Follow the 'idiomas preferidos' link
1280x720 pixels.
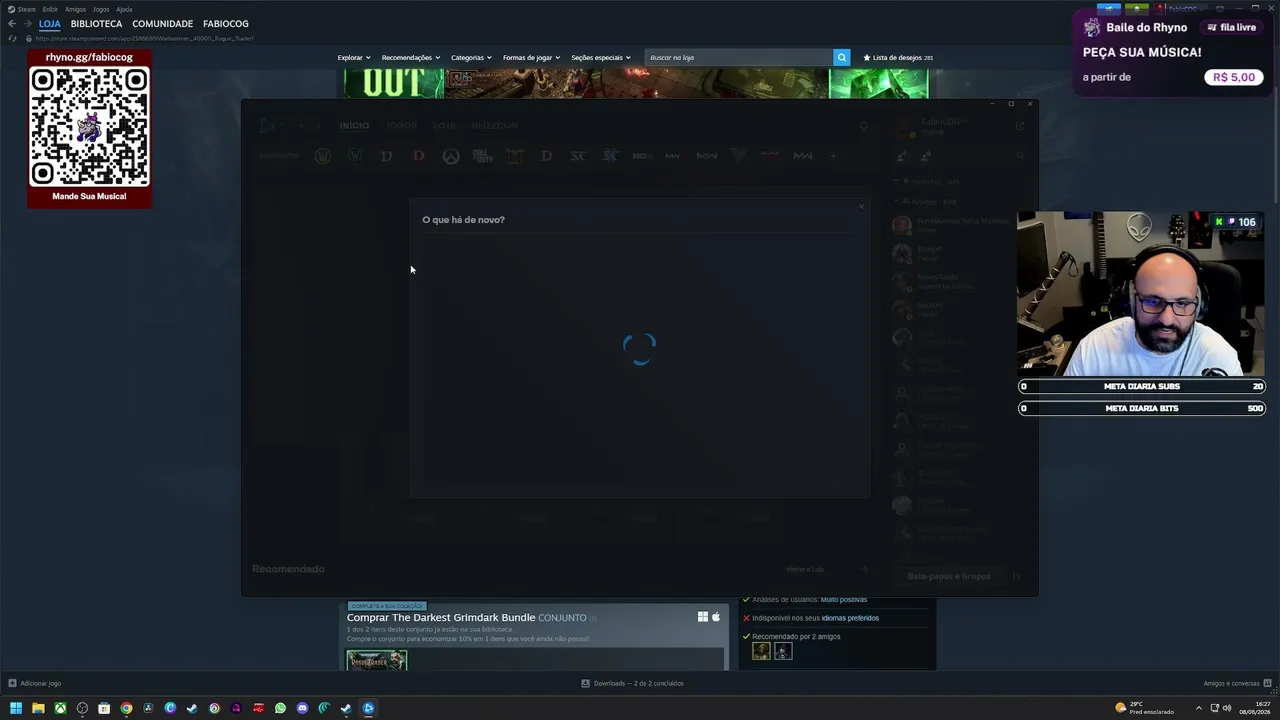click(x=850, y=618)
